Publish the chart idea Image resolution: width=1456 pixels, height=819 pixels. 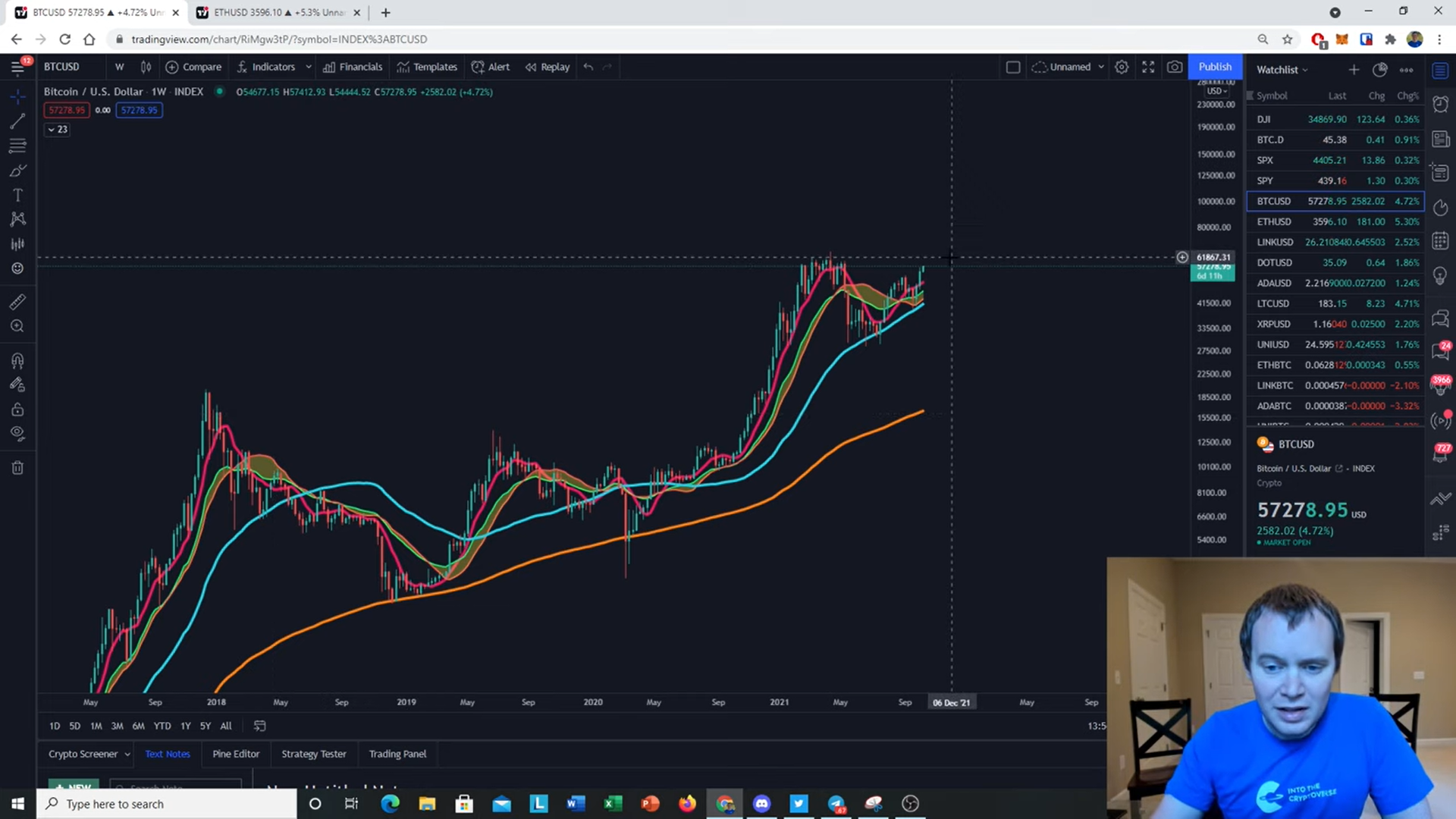click(x=1215, y=67)
